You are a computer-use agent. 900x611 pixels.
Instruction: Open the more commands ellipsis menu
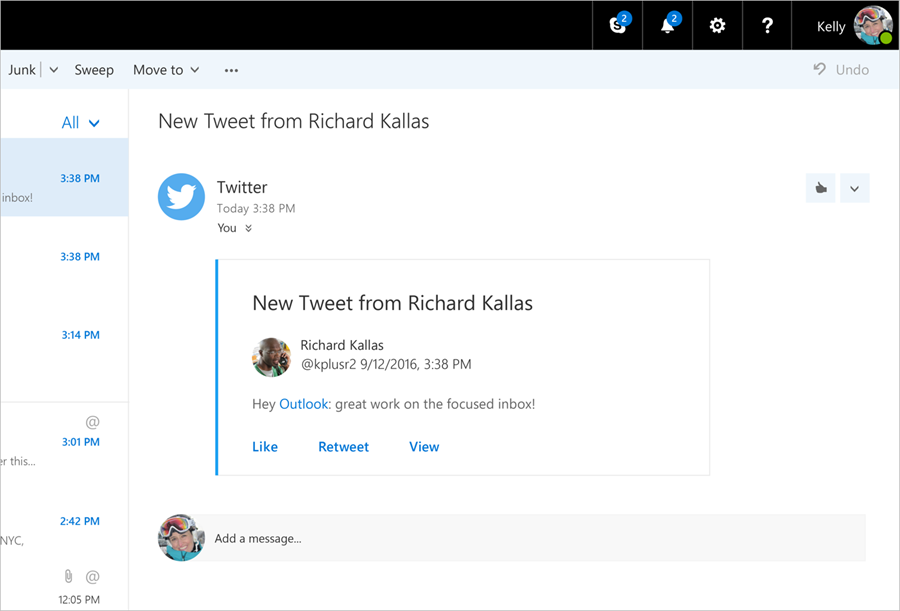[231, 70]
